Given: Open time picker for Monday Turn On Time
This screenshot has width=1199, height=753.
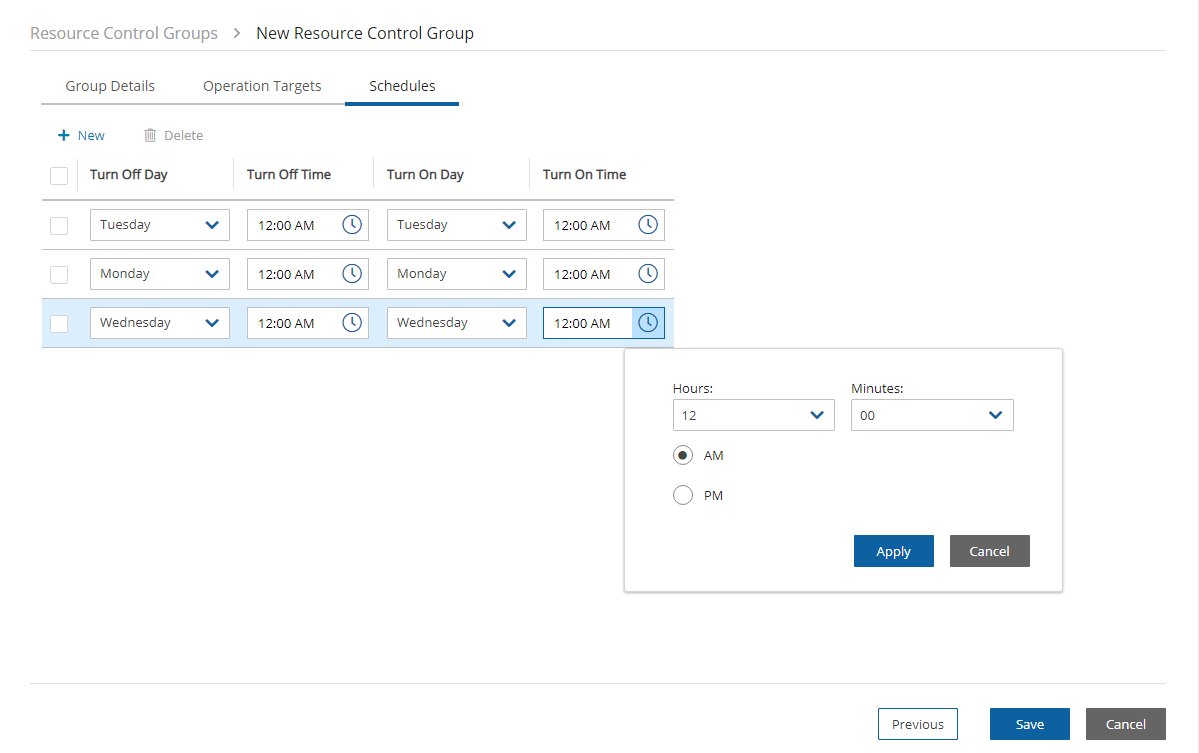Looking at the screenshot, I should (x=648, y=274).
